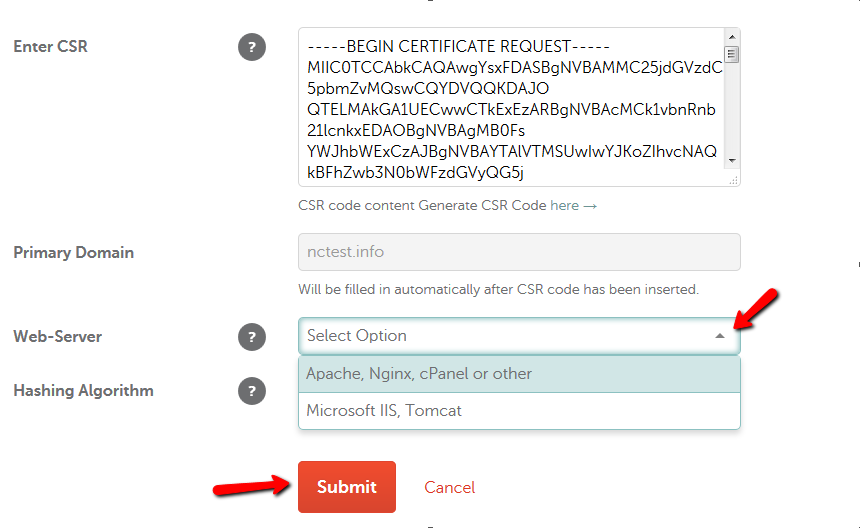This screenshot has width=860, height=528.
Task: Open help icon next to Web-Server
Action: [252, 337]
